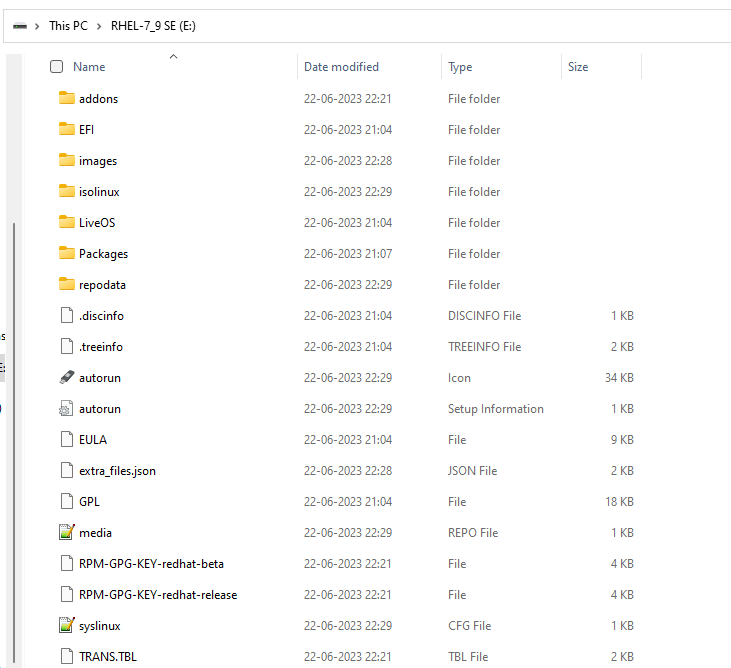Image resolution: width=731 pixels, height=668 pixels.
Task: Click the 34 KB size value
Action: coord(619,378)
